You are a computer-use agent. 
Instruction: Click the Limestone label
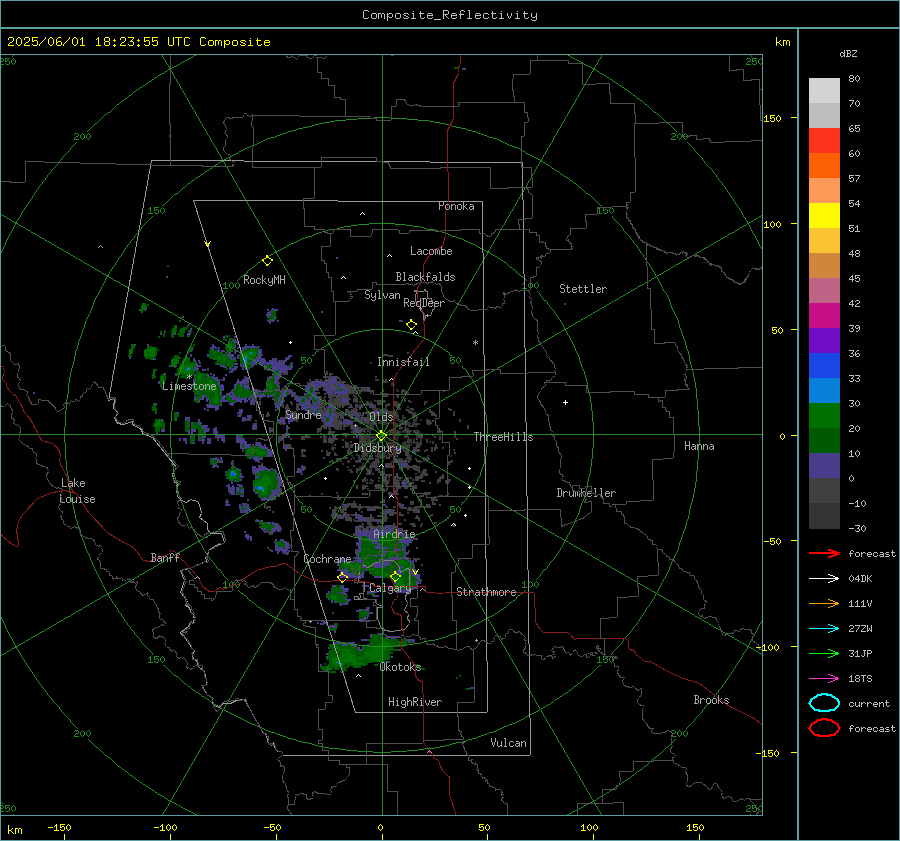189,386
